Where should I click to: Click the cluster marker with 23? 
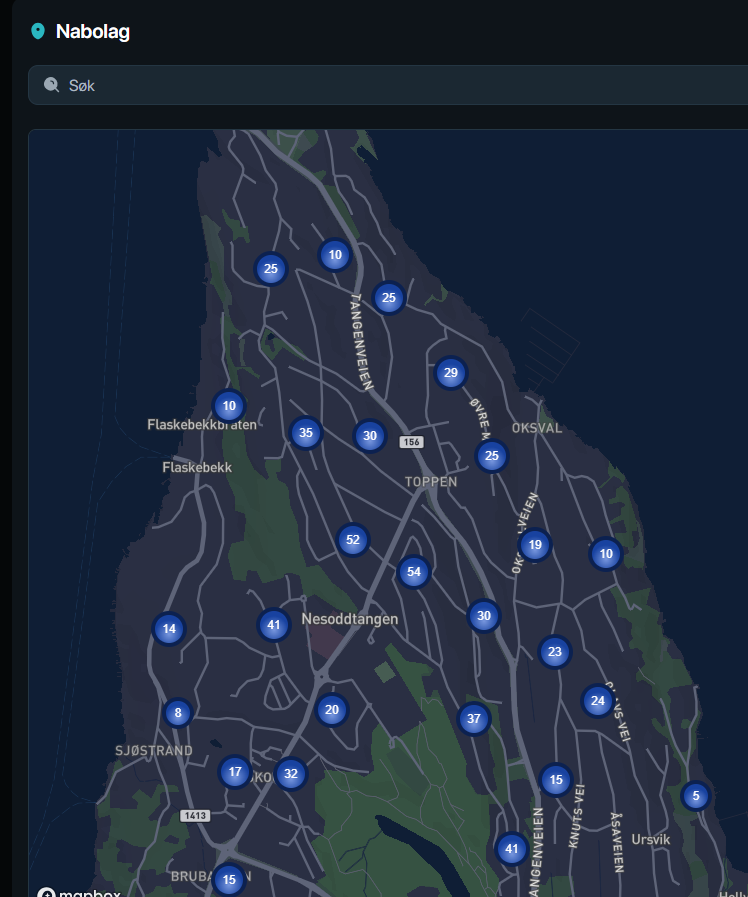(555, 652)
